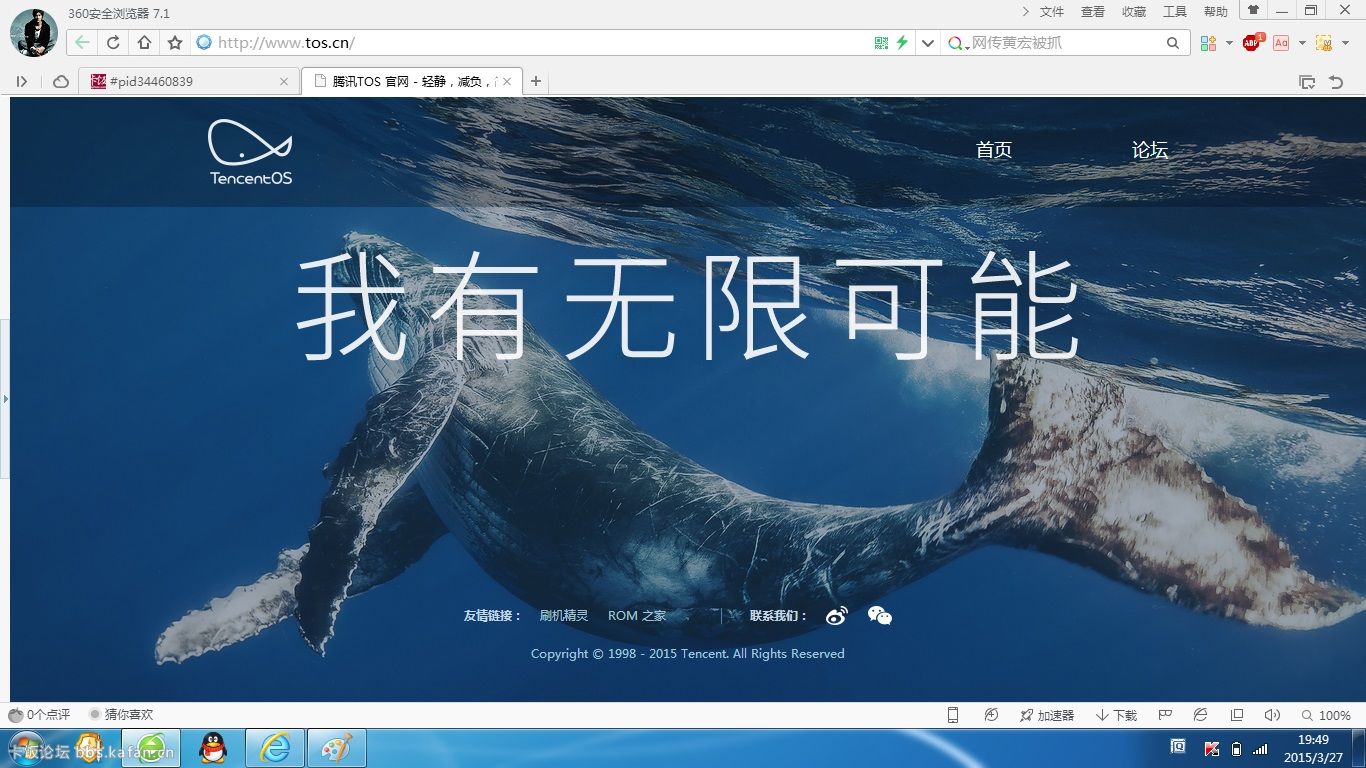Click the QQ penguin icon in taskbar
The image size is (1366, 768).
[x=213, y=748]
